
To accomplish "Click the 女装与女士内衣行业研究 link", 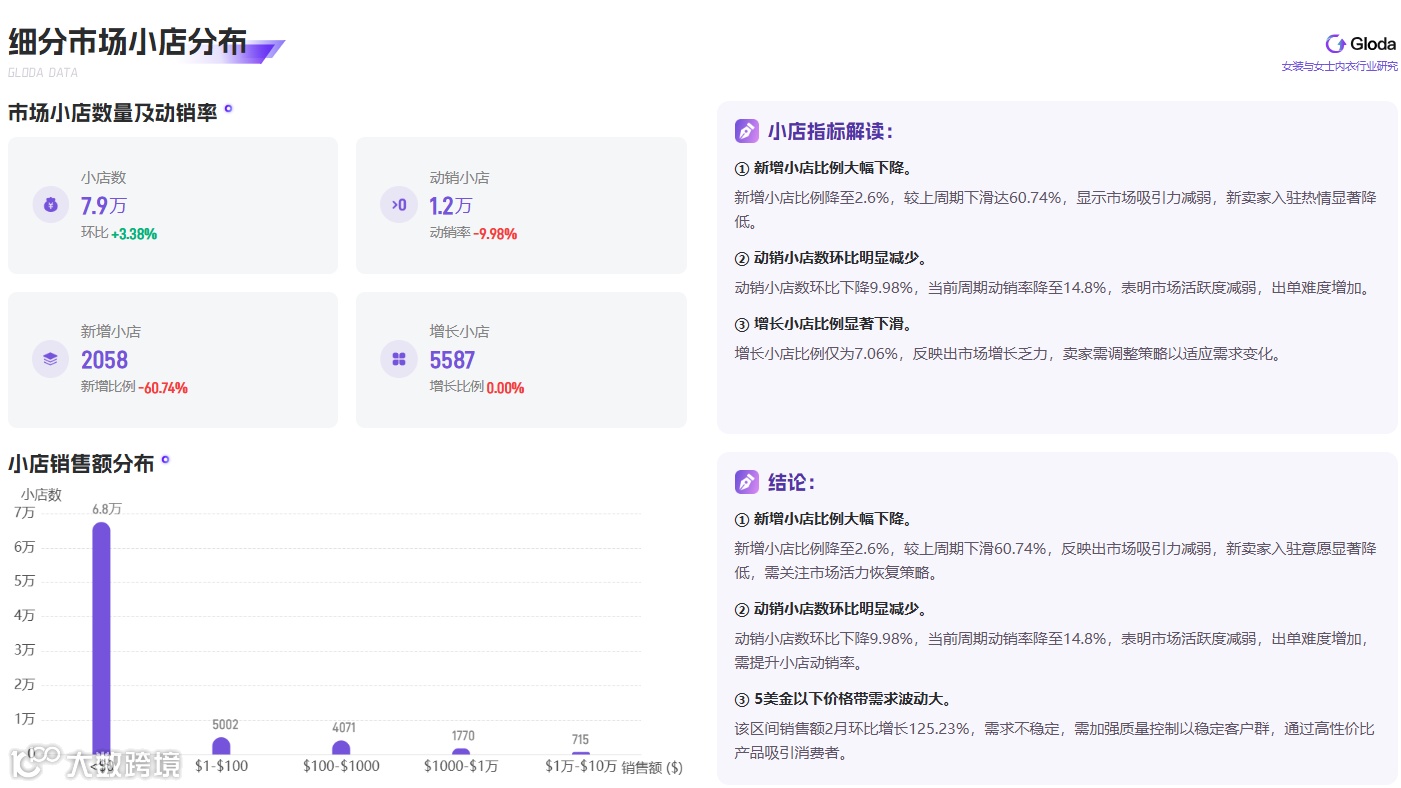I will [1340, 66].
